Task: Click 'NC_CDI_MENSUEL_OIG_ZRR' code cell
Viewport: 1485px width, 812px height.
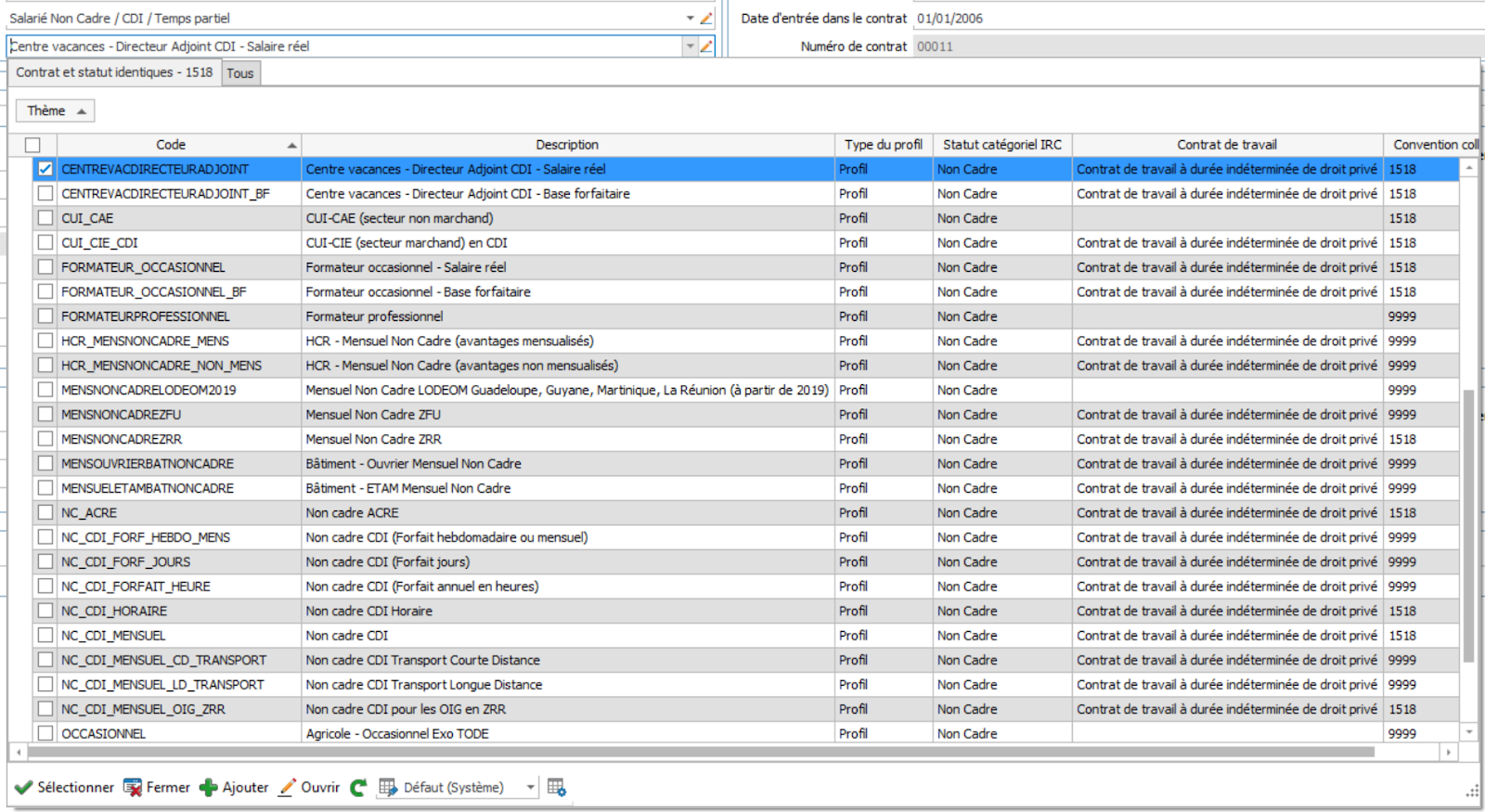Action: click(x=179, y=709)
